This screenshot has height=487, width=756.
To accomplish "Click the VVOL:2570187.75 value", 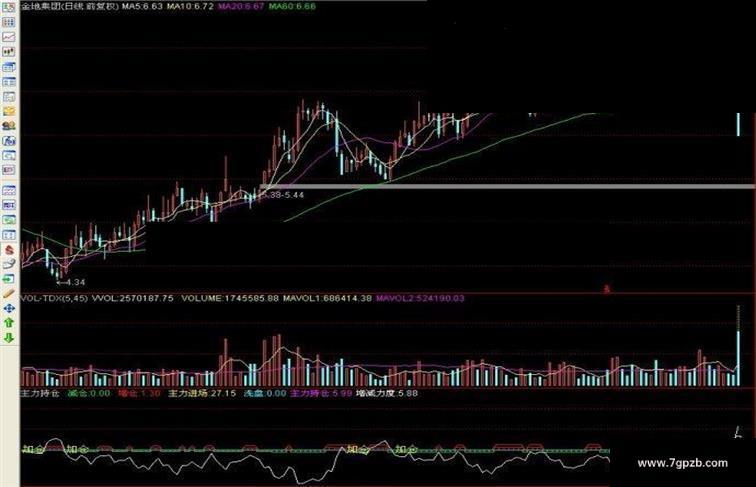I will coord(132,298).
